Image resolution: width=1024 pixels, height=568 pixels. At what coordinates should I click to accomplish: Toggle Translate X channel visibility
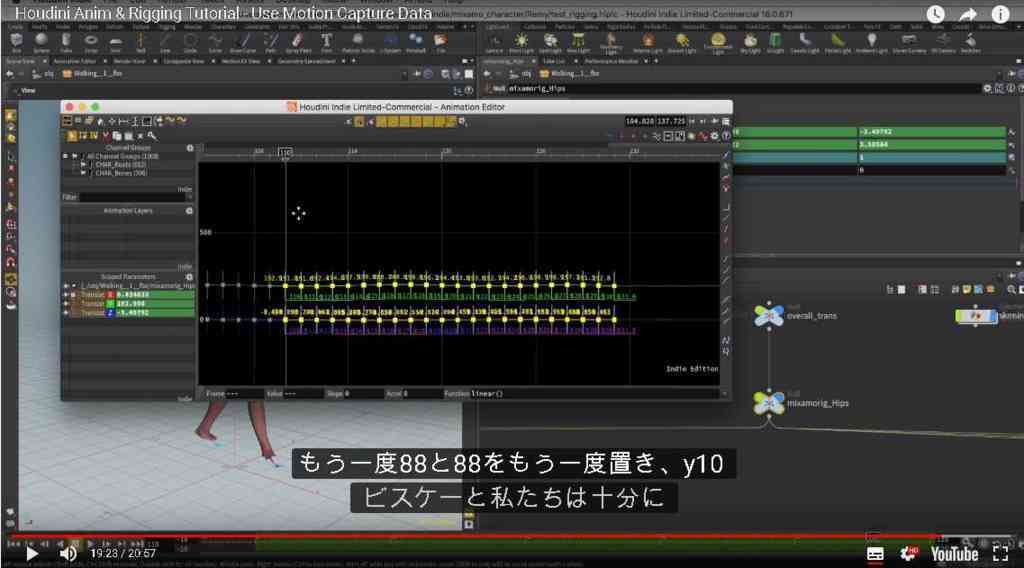pyautogui.click(x=66, y=294)
